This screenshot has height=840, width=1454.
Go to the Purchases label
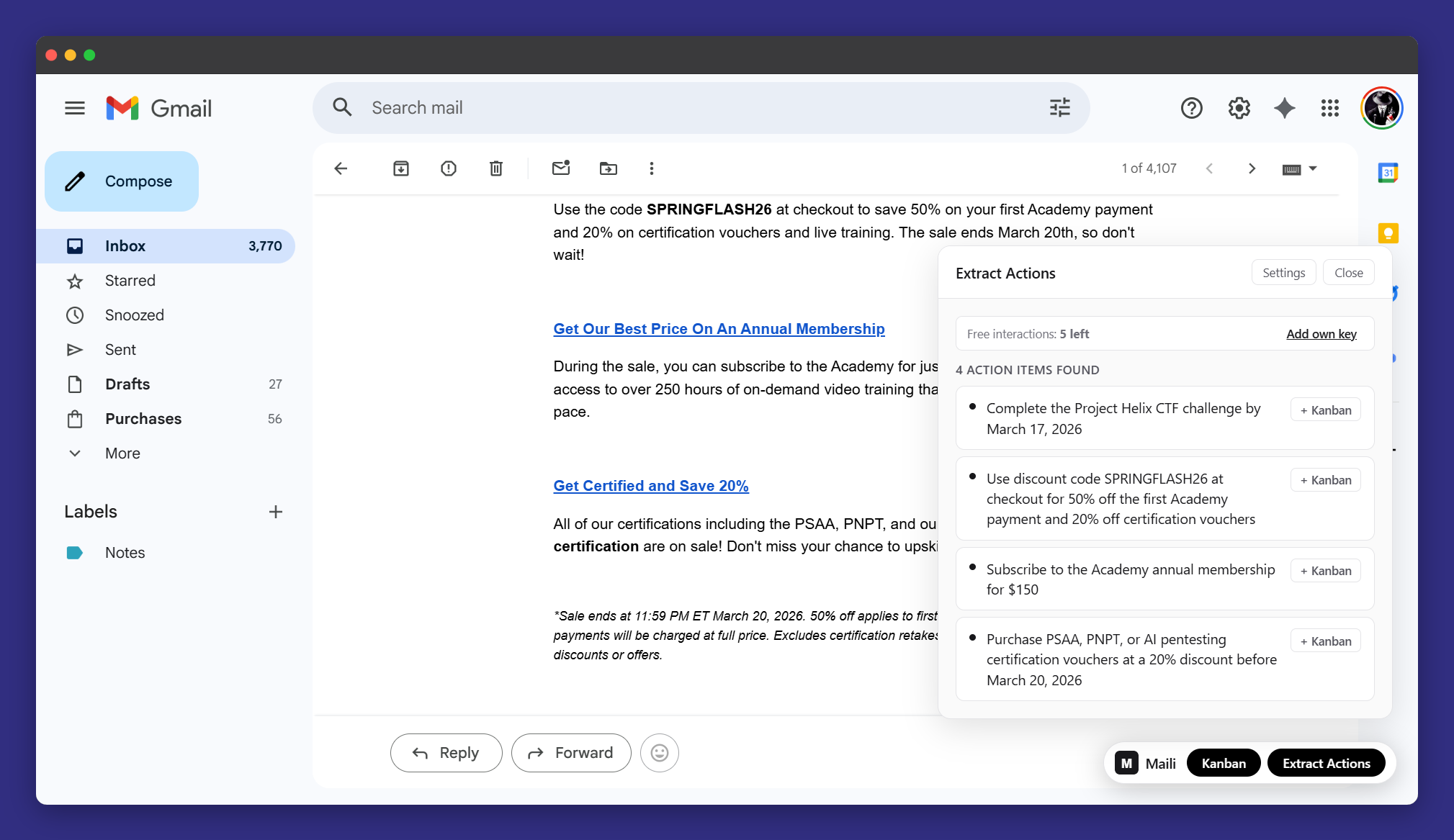(143, 419)
